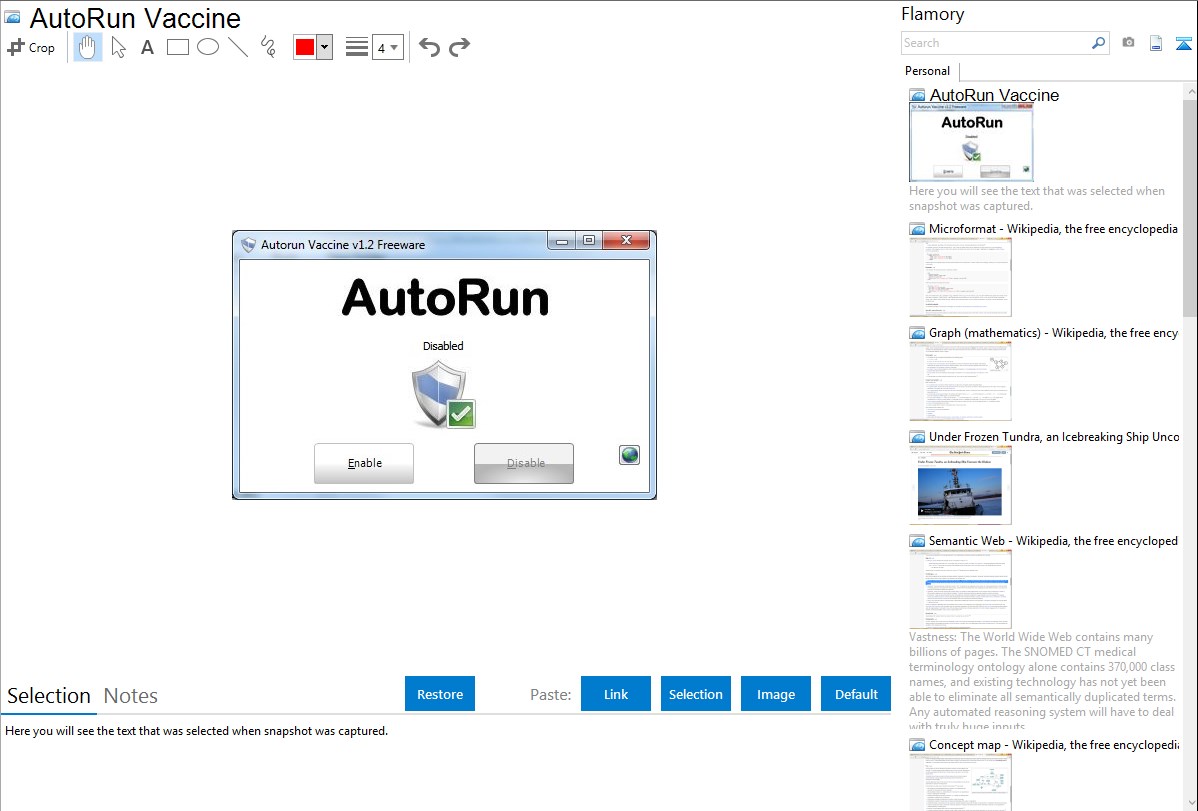Click the "Semantic Web - Wikipedia" snapshot title
This screenshot has width=1198, height=811.
click(x=1053, y=541)
